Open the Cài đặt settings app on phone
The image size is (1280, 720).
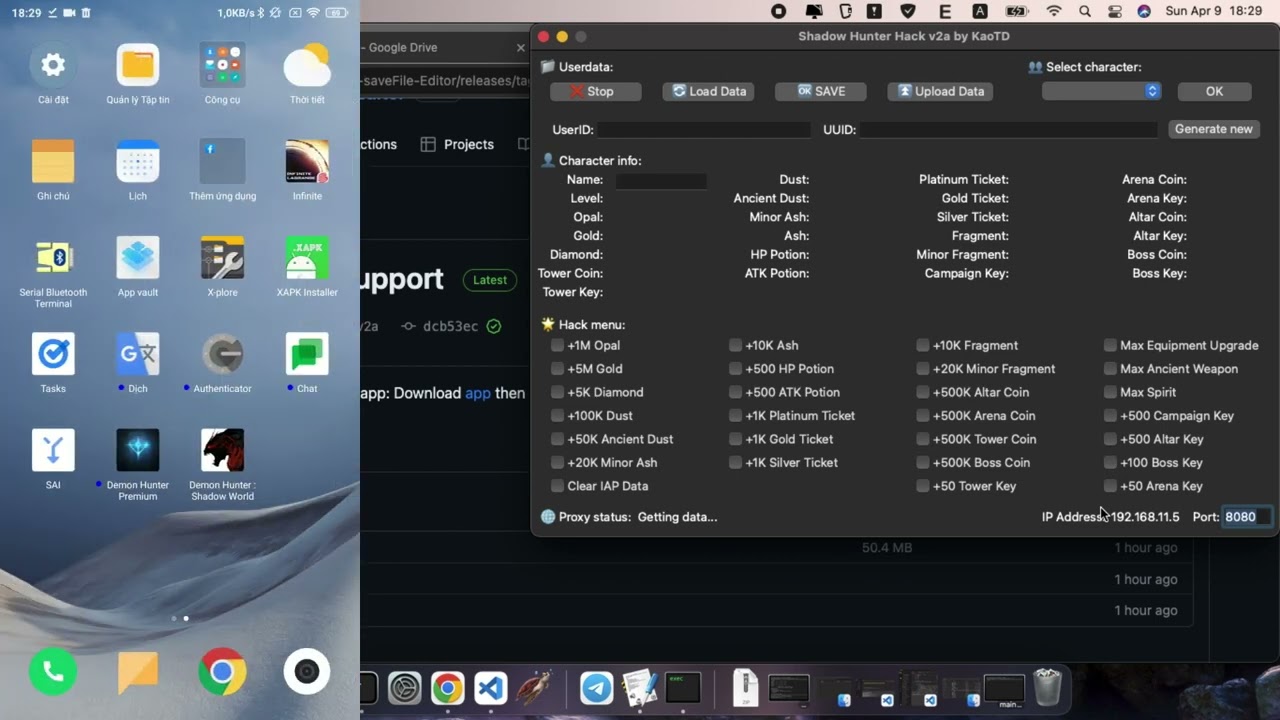53,65
